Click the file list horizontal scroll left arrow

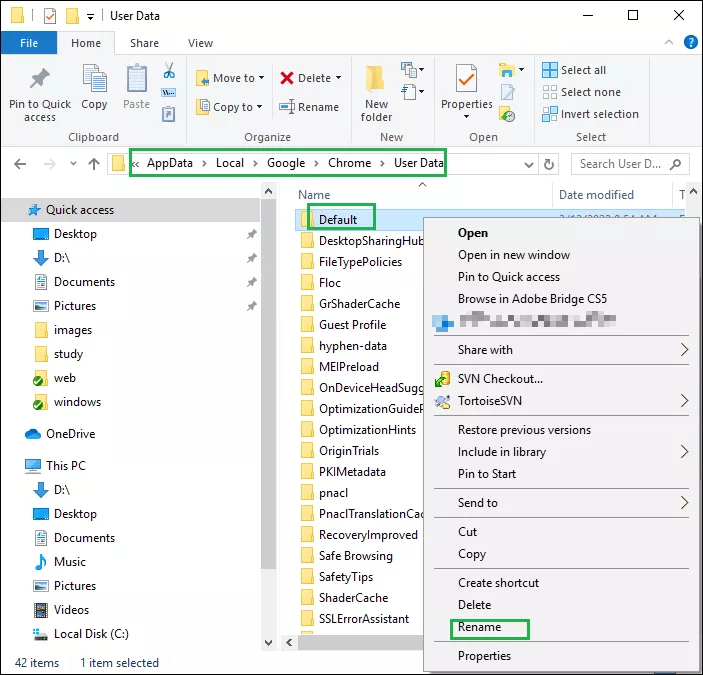coord(289,643)
